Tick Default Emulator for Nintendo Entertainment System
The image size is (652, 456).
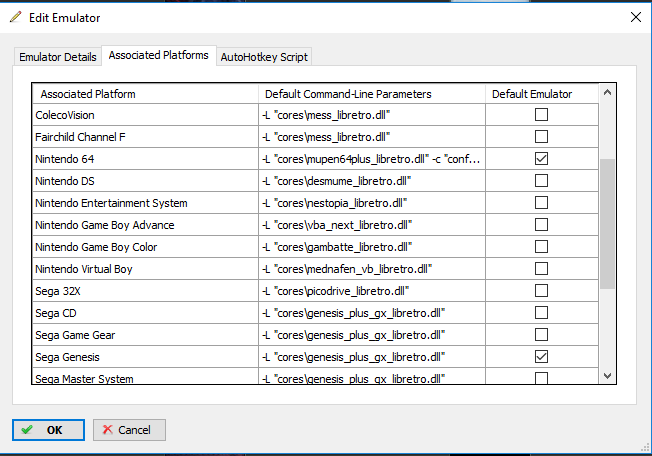click(x=541, y=203)
